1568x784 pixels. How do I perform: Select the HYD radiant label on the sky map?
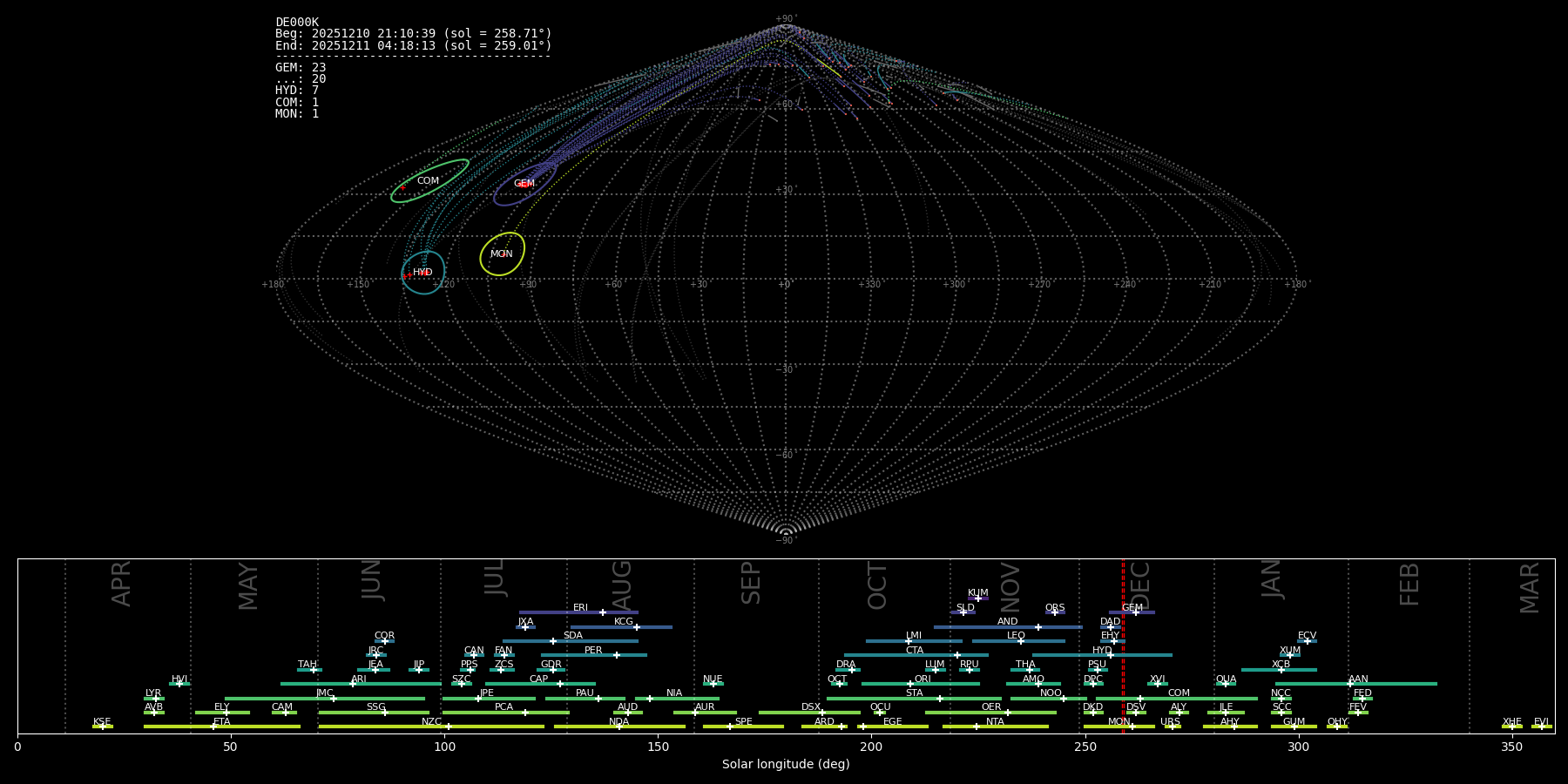click(422, 273)
